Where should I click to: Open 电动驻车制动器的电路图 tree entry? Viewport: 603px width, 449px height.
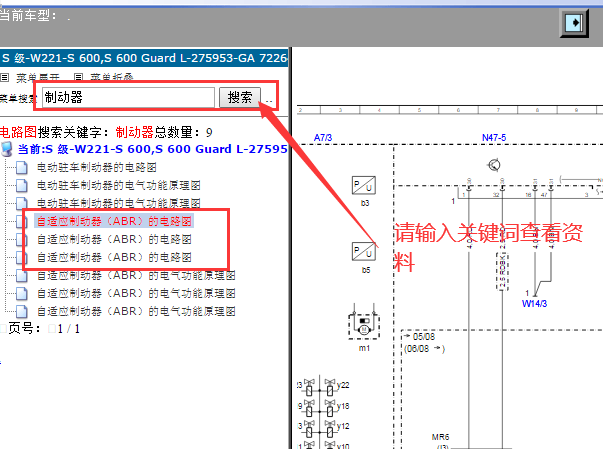pyautogui.click(x=97, y=167)
